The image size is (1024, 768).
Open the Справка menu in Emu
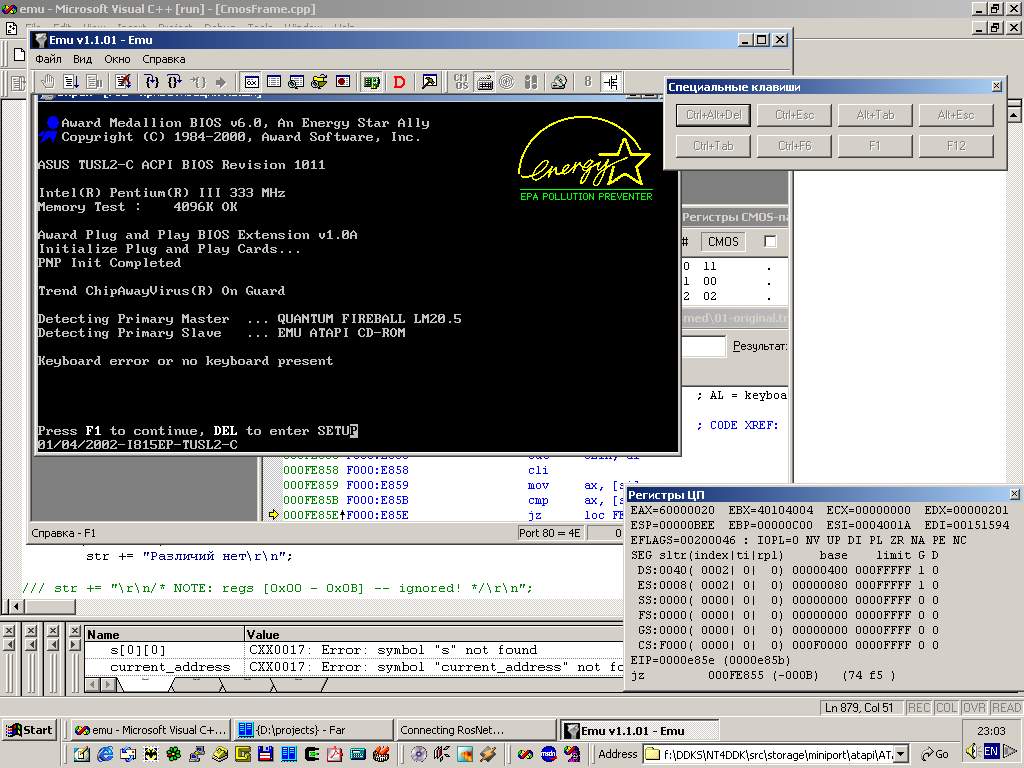pyautogui.click(x=164, y=59)
